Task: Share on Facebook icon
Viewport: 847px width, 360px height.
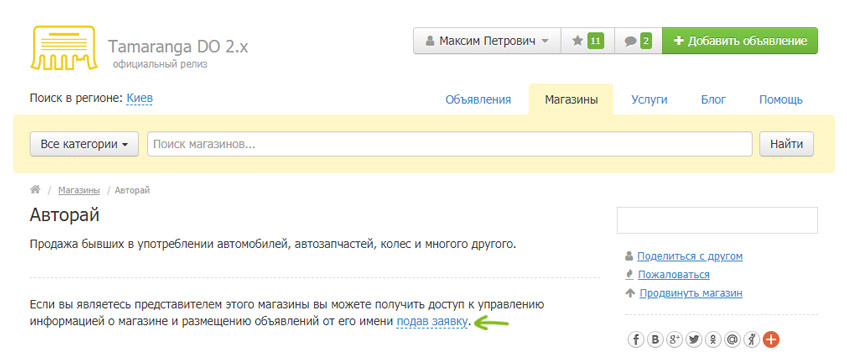Action: click(636, 339)
